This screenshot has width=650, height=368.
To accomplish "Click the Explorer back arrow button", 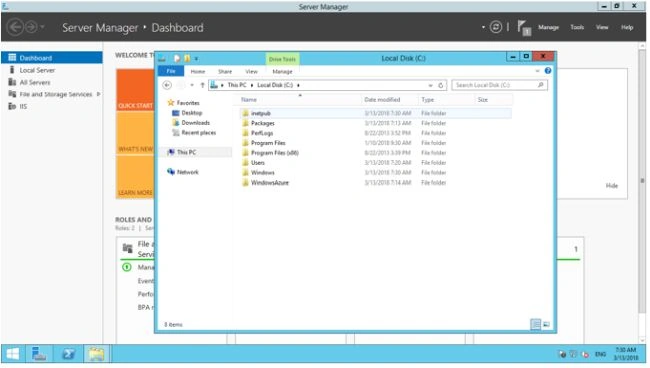I will [167, 85].
